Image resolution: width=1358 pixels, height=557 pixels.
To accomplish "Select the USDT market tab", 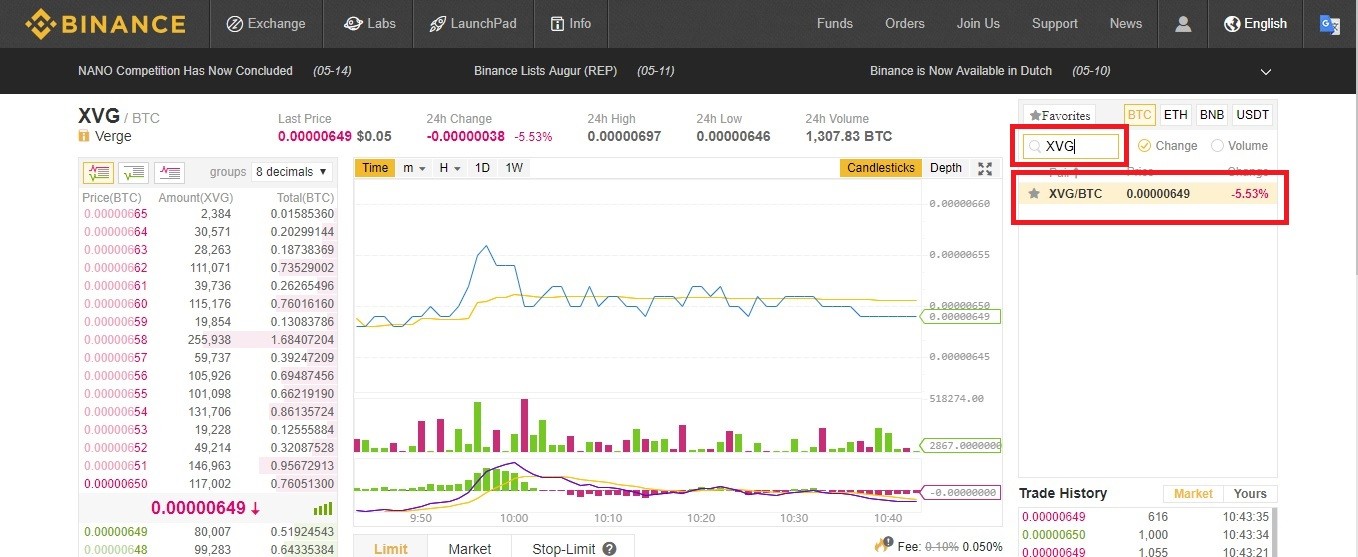I will click(x=1252, y=115).
